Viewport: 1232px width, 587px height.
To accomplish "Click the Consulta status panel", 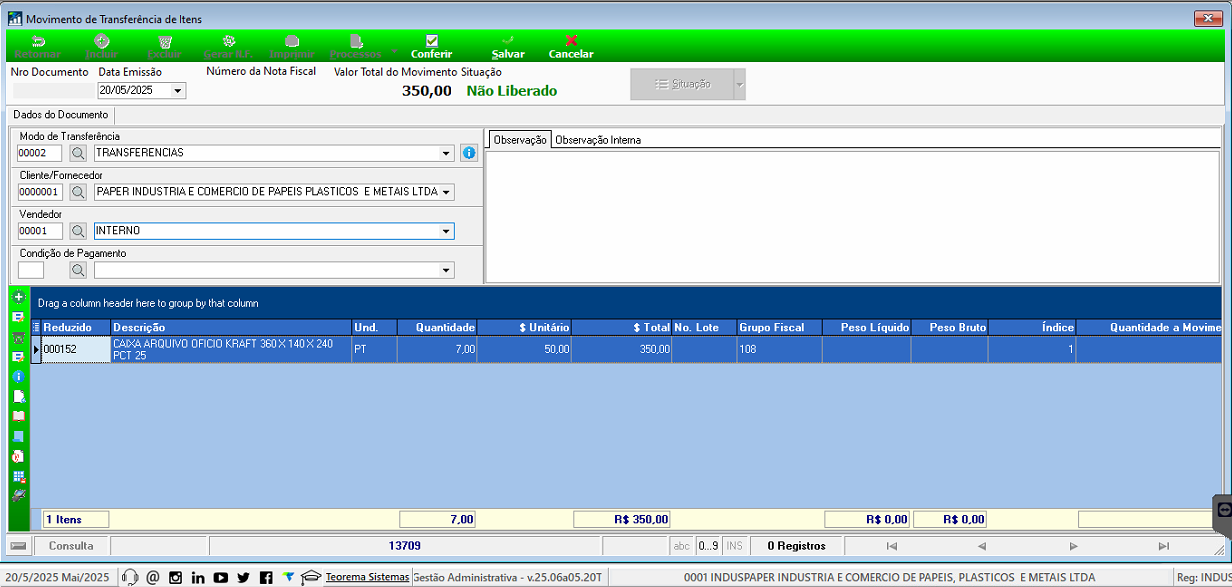I will pos(71,546).
